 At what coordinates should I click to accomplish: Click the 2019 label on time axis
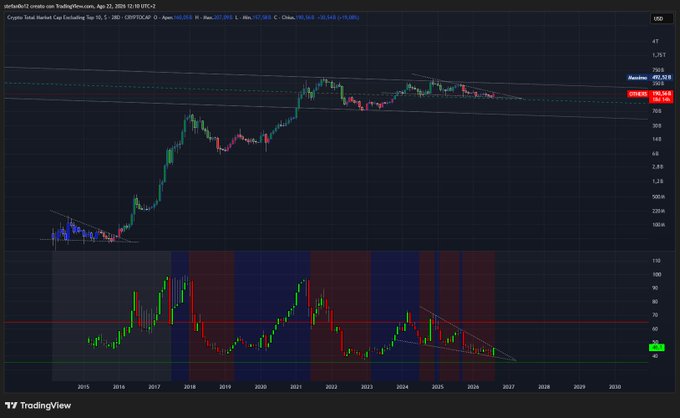[x=225, y=387]
